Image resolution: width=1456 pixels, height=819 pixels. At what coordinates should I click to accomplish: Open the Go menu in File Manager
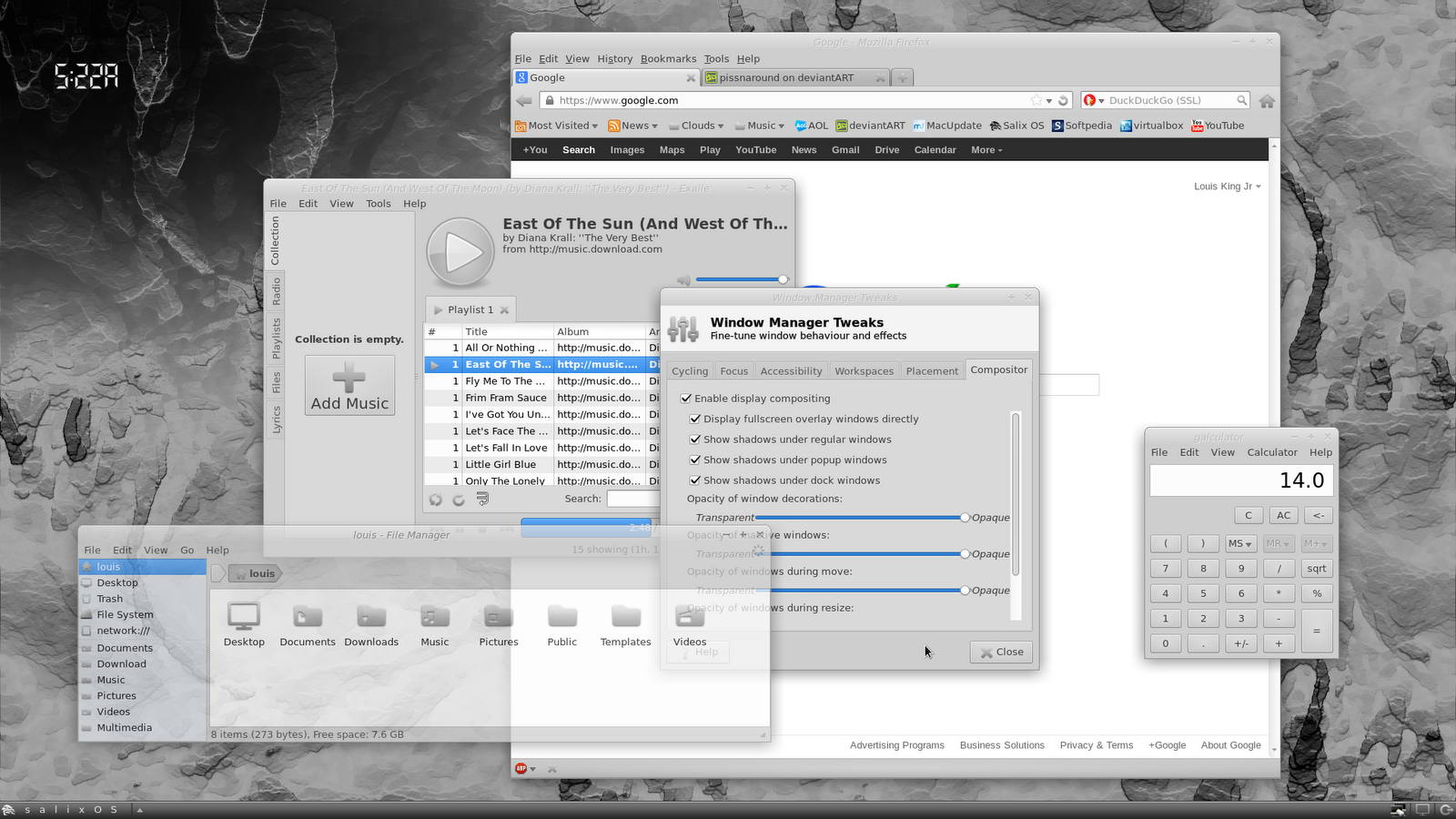pos(187,551)
